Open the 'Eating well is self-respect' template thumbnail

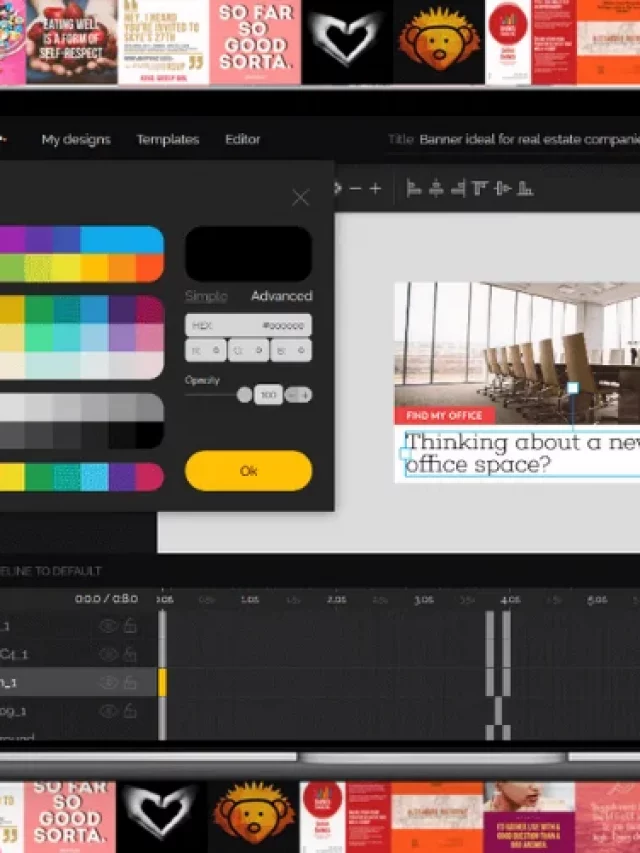click(71, 42)
